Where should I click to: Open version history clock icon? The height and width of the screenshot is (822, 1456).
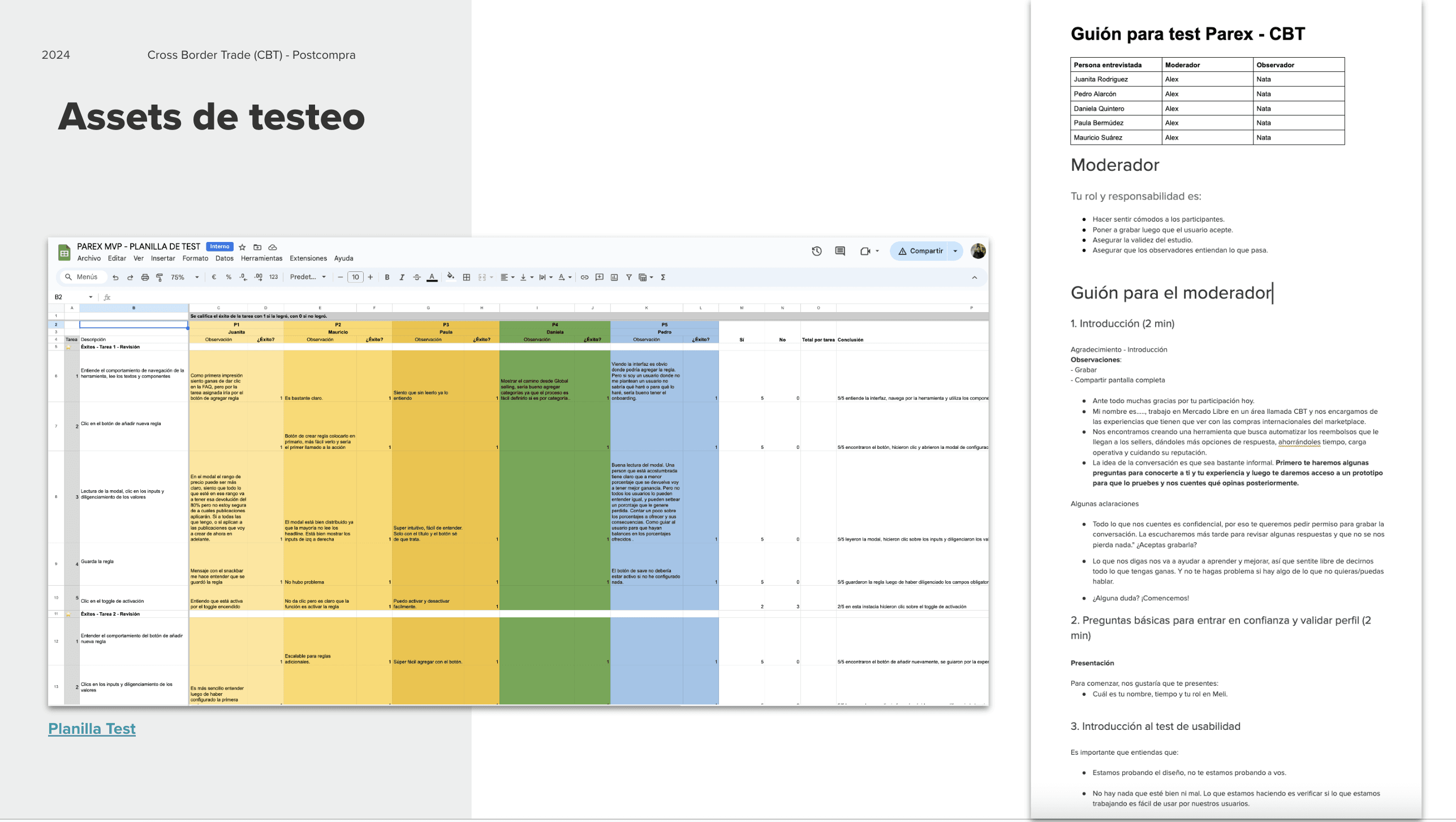pyautogui.click(x=816, y=251)
